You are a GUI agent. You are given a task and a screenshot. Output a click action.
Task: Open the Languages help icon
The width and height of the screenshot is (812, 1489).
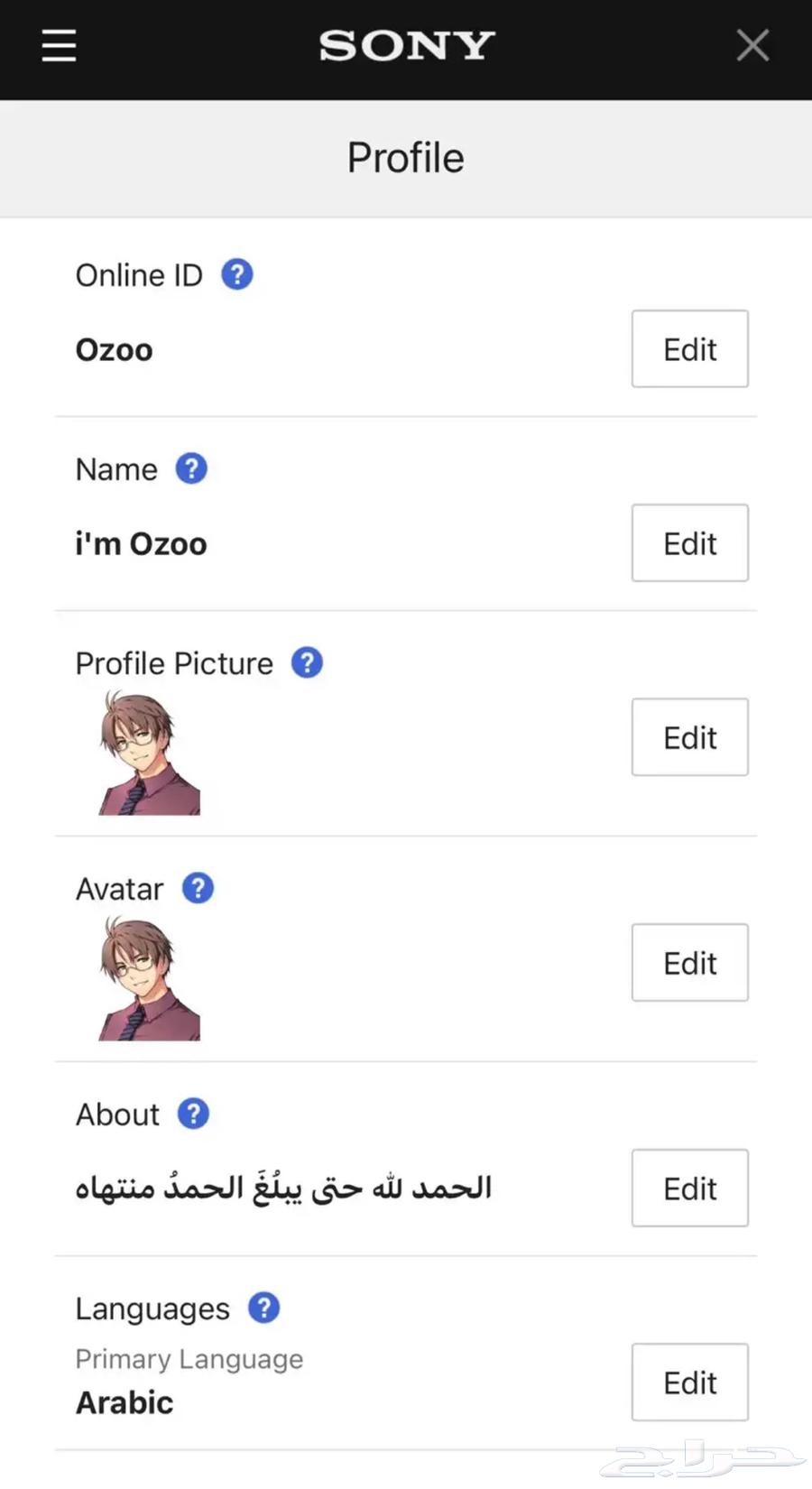click(x=263, y=1308)
